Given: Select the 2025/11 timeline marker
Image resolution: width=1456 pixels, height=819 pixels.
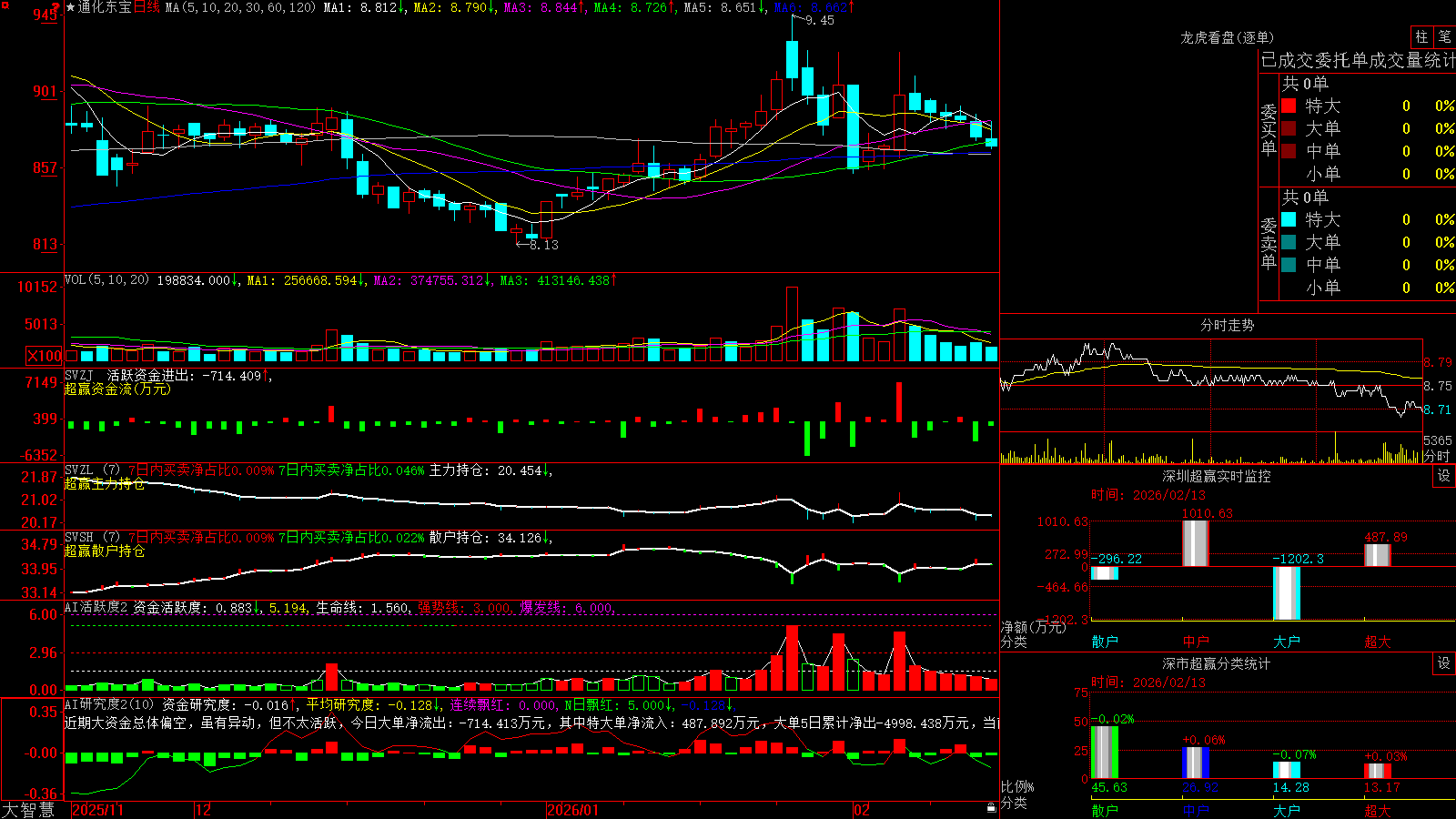Looking at the screenshot, I should (97, 810).
